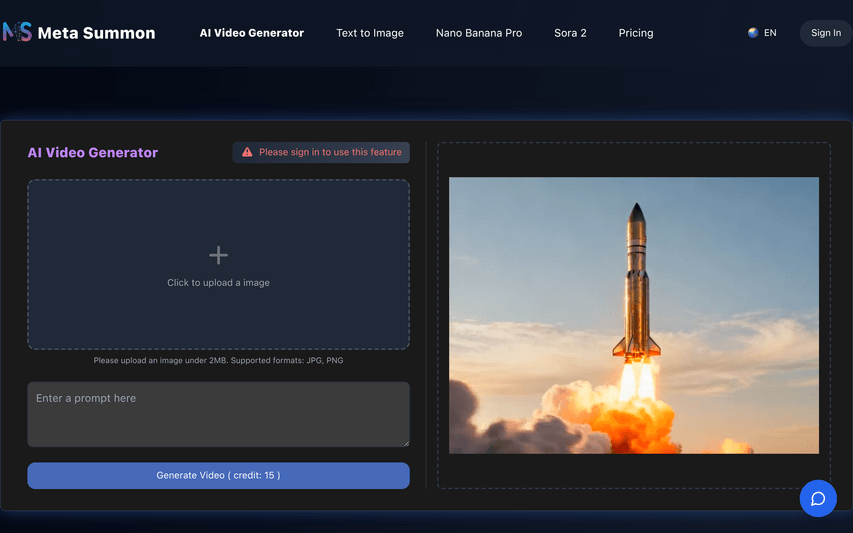Click the MS logo icon
Viewport: 853px width, 533px height.
pyautogui.click(x=17, y=32)
